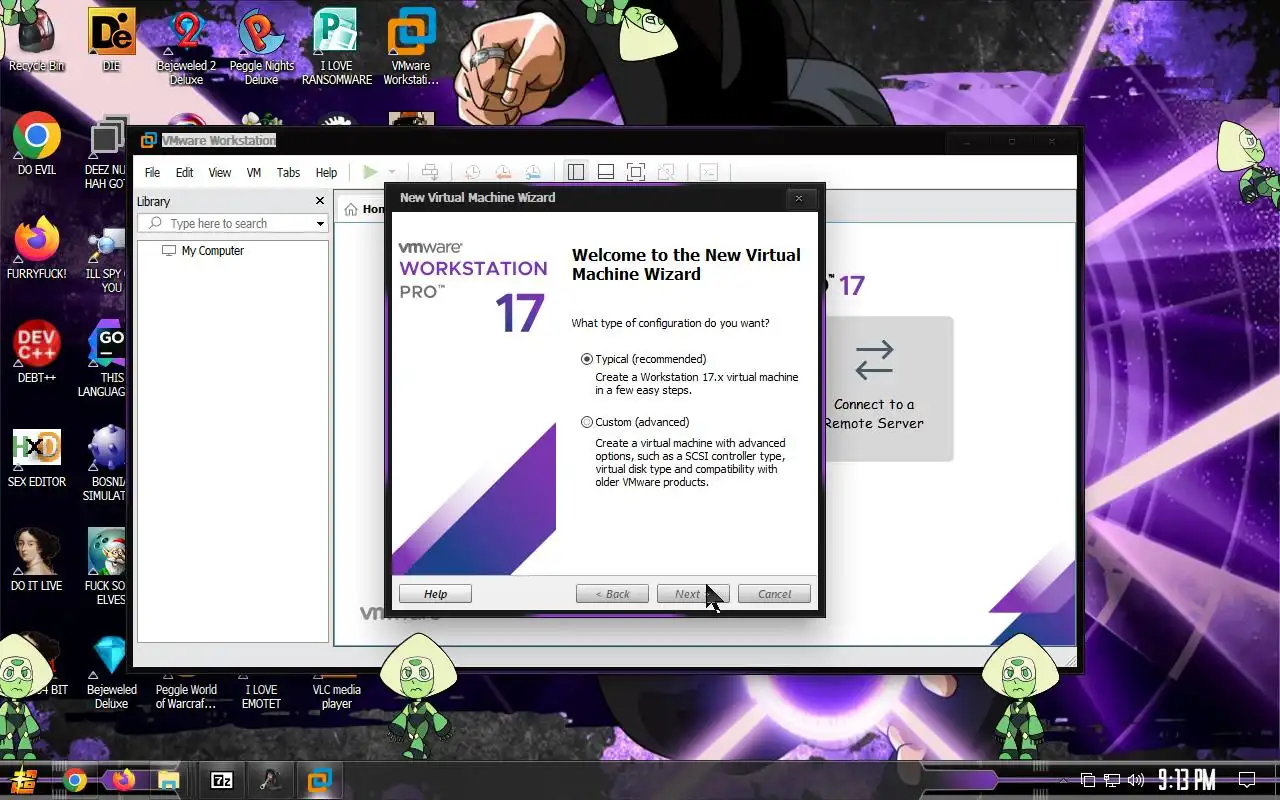Click the Enter Full Screen icon
The width and height of the screenshot is (1280, 800).
636,172
